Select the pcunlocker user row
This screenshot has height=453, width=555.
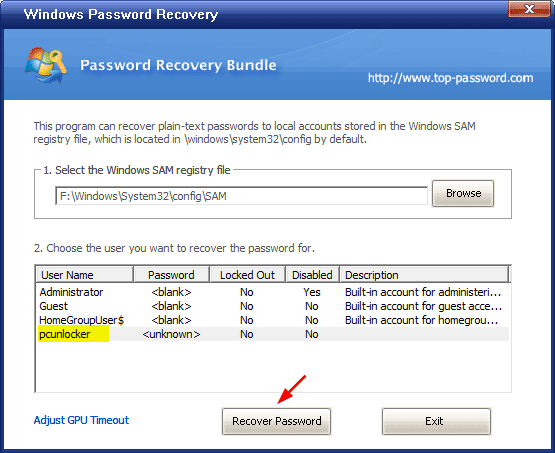coord(273,334)
